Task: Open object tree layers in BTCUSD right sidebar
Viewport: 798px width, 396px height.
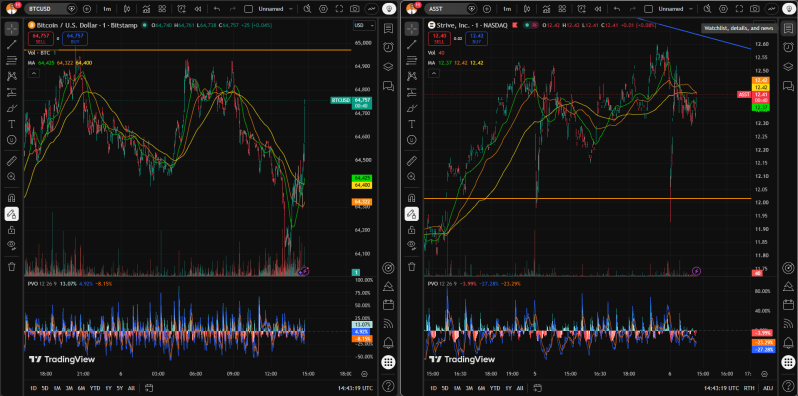Action: coord(388,66)
